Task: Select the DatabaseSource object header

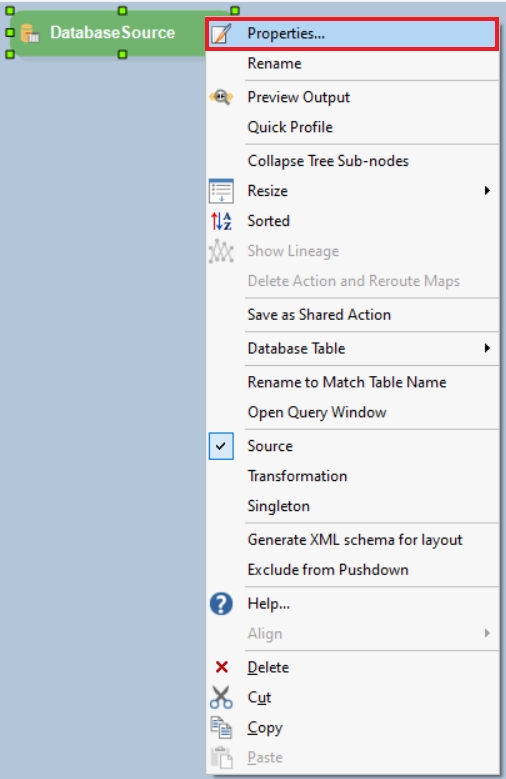Action: pos(112,33)
